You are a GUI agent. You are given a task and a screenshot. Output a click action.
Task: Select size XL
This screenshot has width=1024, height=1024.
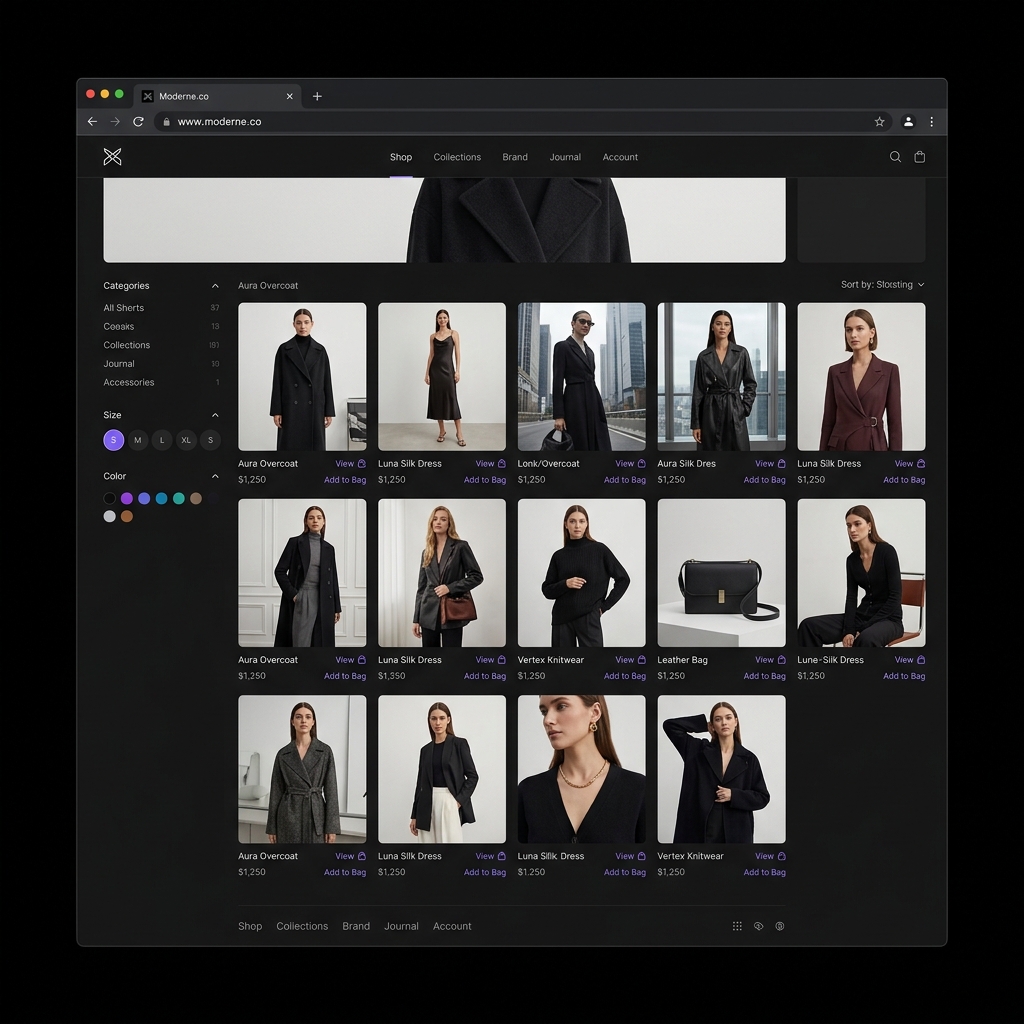tap(186, 440)
